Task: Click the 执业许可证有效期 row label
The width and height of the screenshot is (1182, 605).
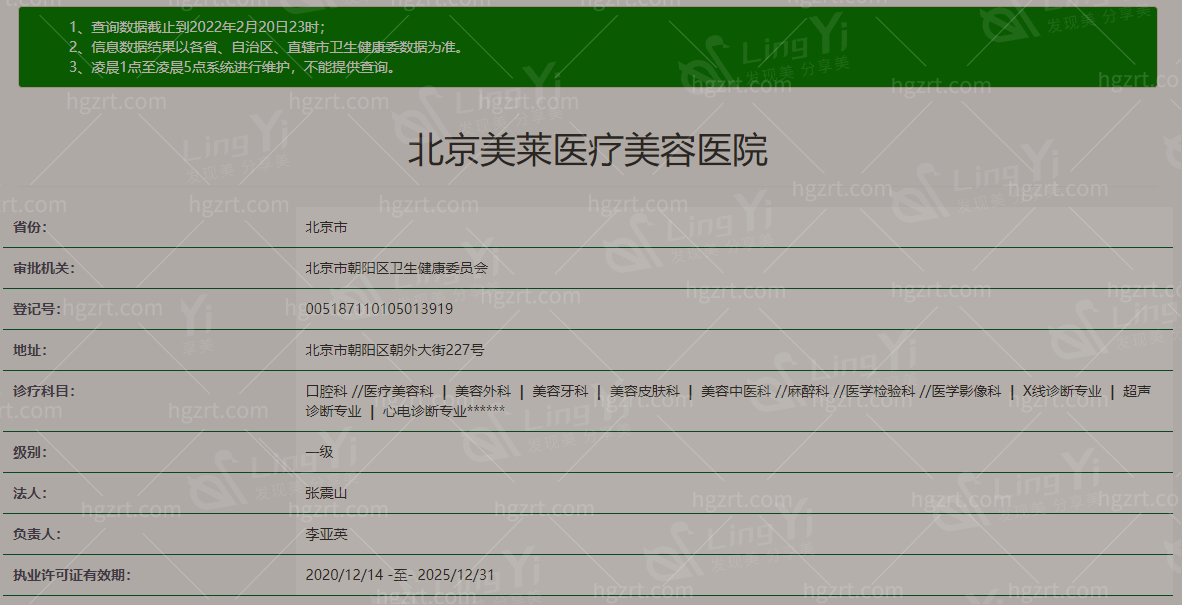Action: pos(71,575)
